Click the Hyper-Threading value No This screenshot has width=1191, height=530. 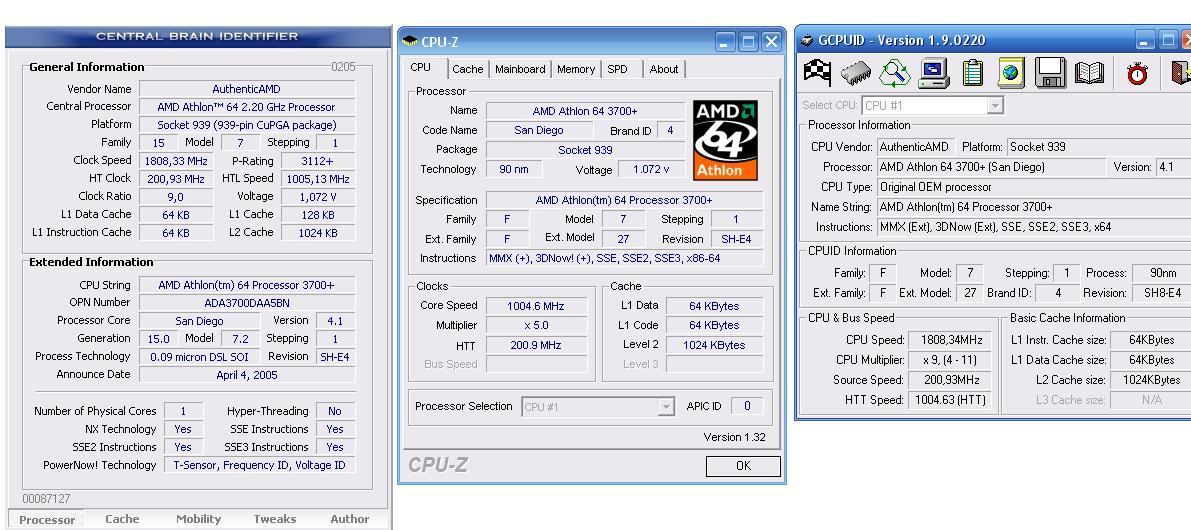pos(335,412)
